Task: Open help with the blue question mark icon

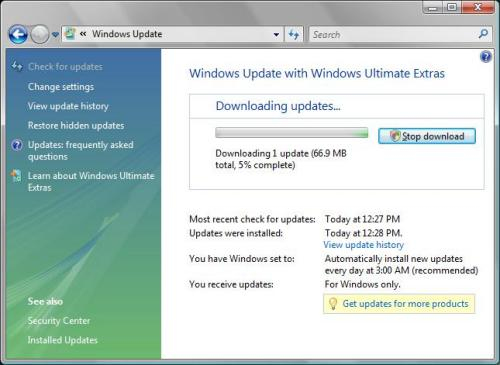Action: click(x=486, y=57)
